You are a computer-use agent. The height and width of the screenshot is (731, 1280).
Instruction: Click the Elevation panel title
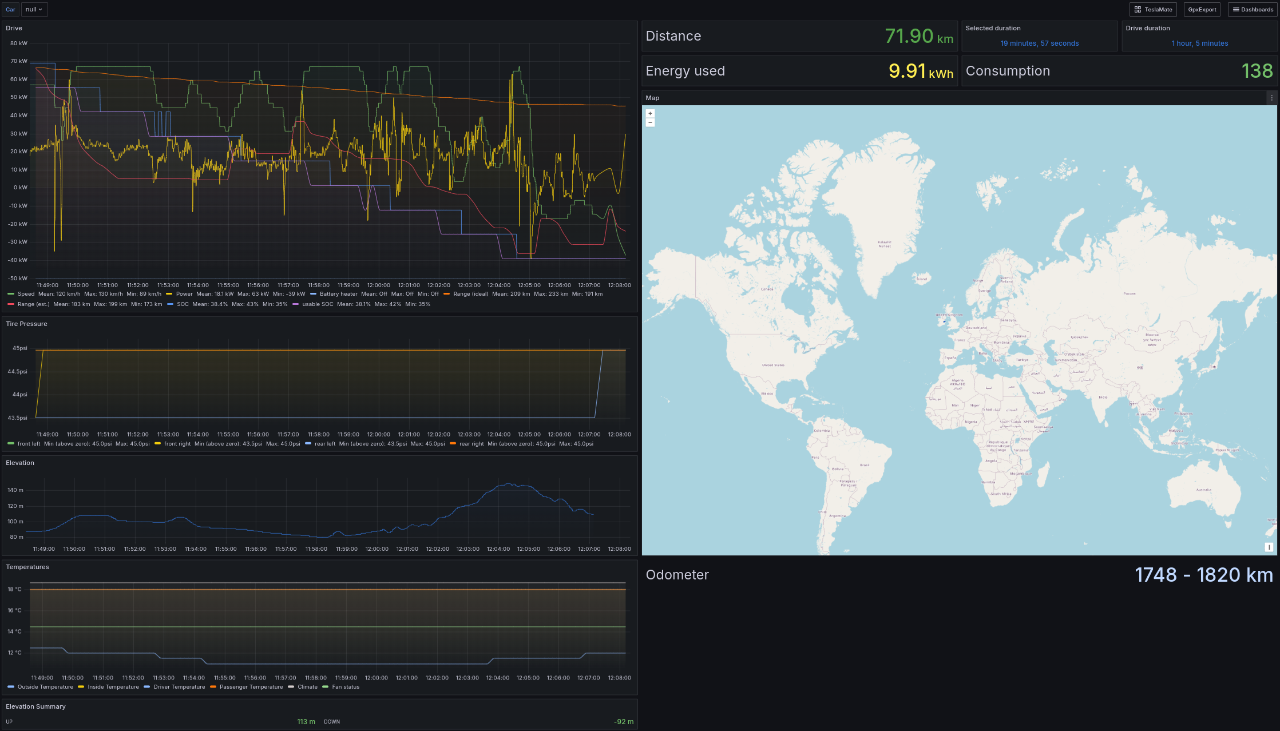[x=20, y=463]
